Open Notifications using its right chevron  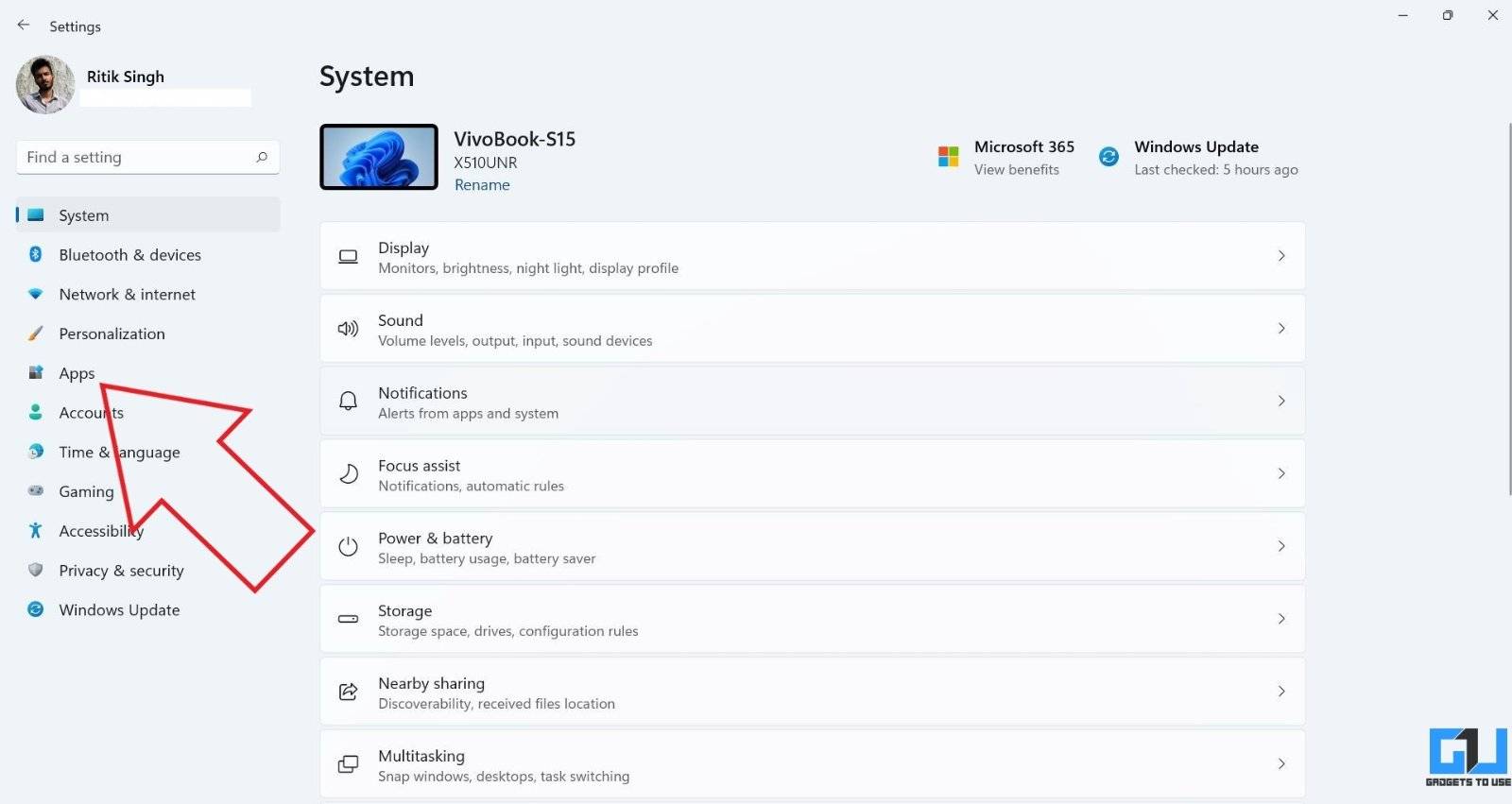pyautogui.click(x=1281, y=401)
